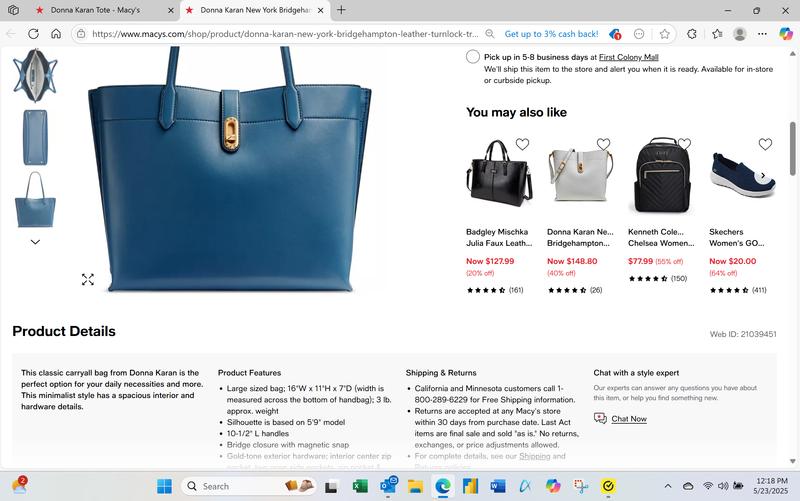800x501 pixels.
Task: Show hidden system tray icons chevron
Action: point(667,486)
